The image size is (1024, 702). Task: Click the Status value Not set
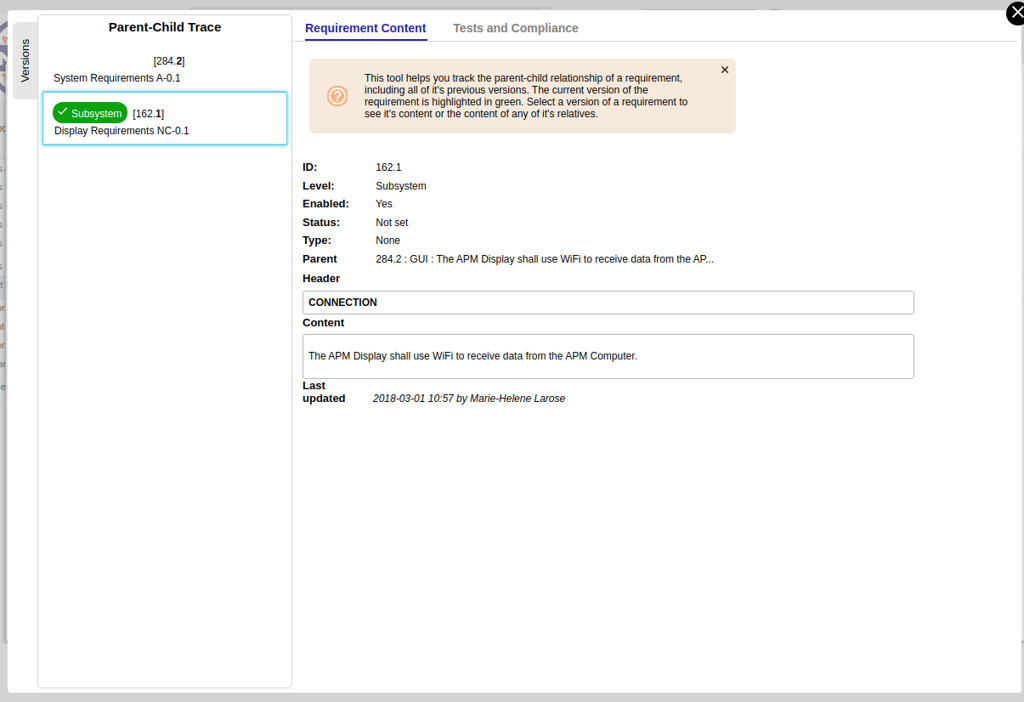pyautogui.click(x=391, y=223)
